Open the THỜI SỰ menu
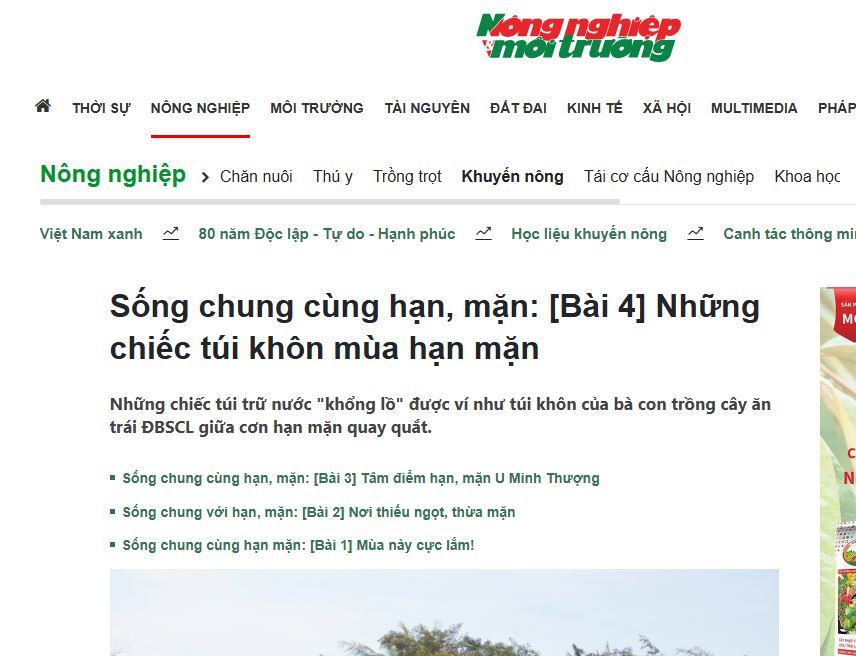Image resolution: width=856 pixels, height=656 pixels. pyautogui.click(x=101, y=108)
